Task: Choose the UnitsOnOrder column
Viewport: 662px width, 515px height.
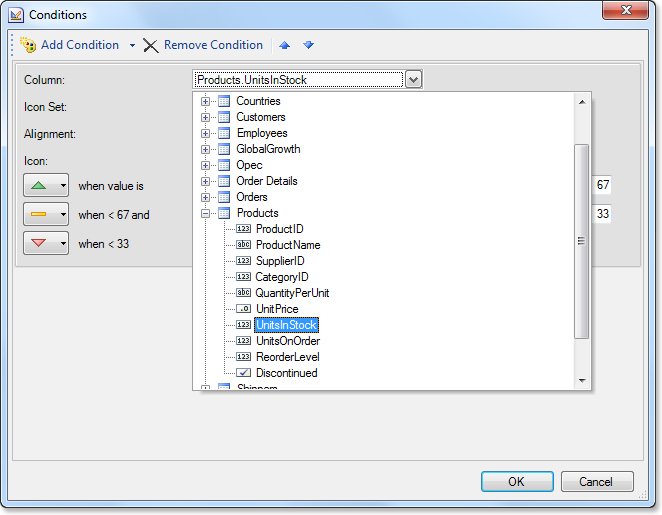Action: point(288,341)
